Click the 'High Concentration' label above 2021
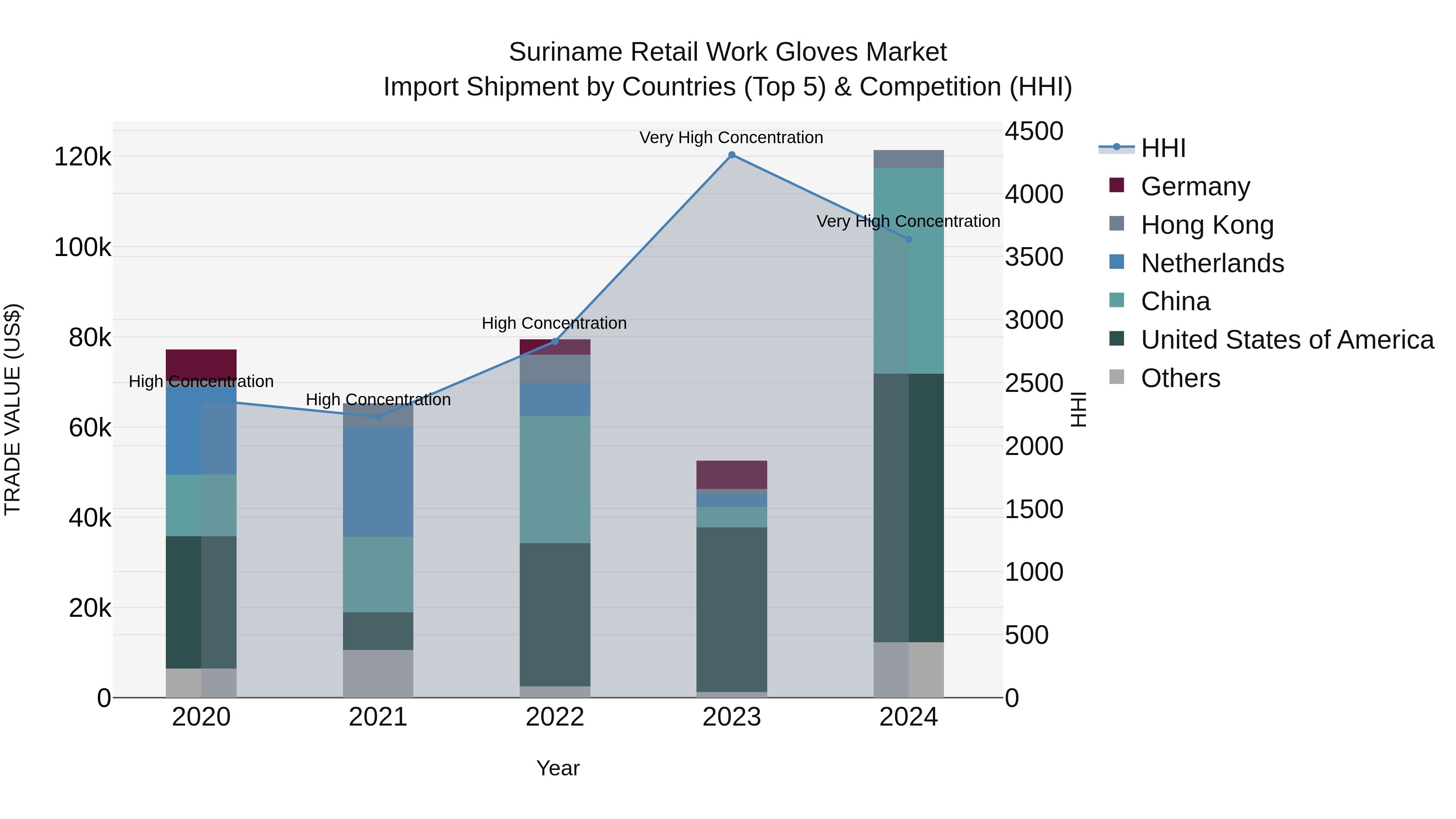The height and width of the screenshot is (819, 1456). coord(378,400)
